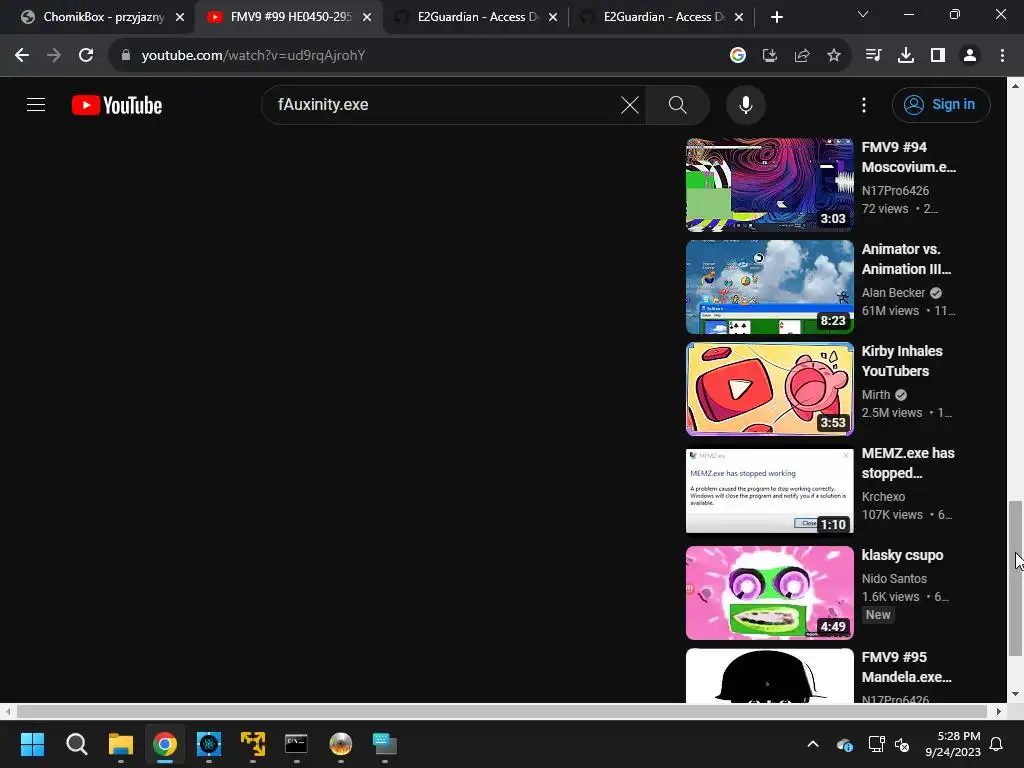Close the ChomikBox tab
The image size is (1024, 768).
point(180,17)
